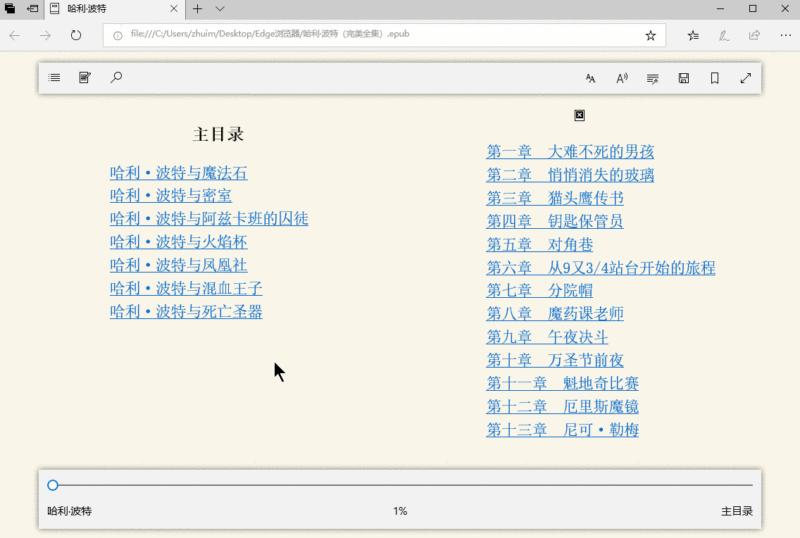Refresh the page

pos(76,35)
